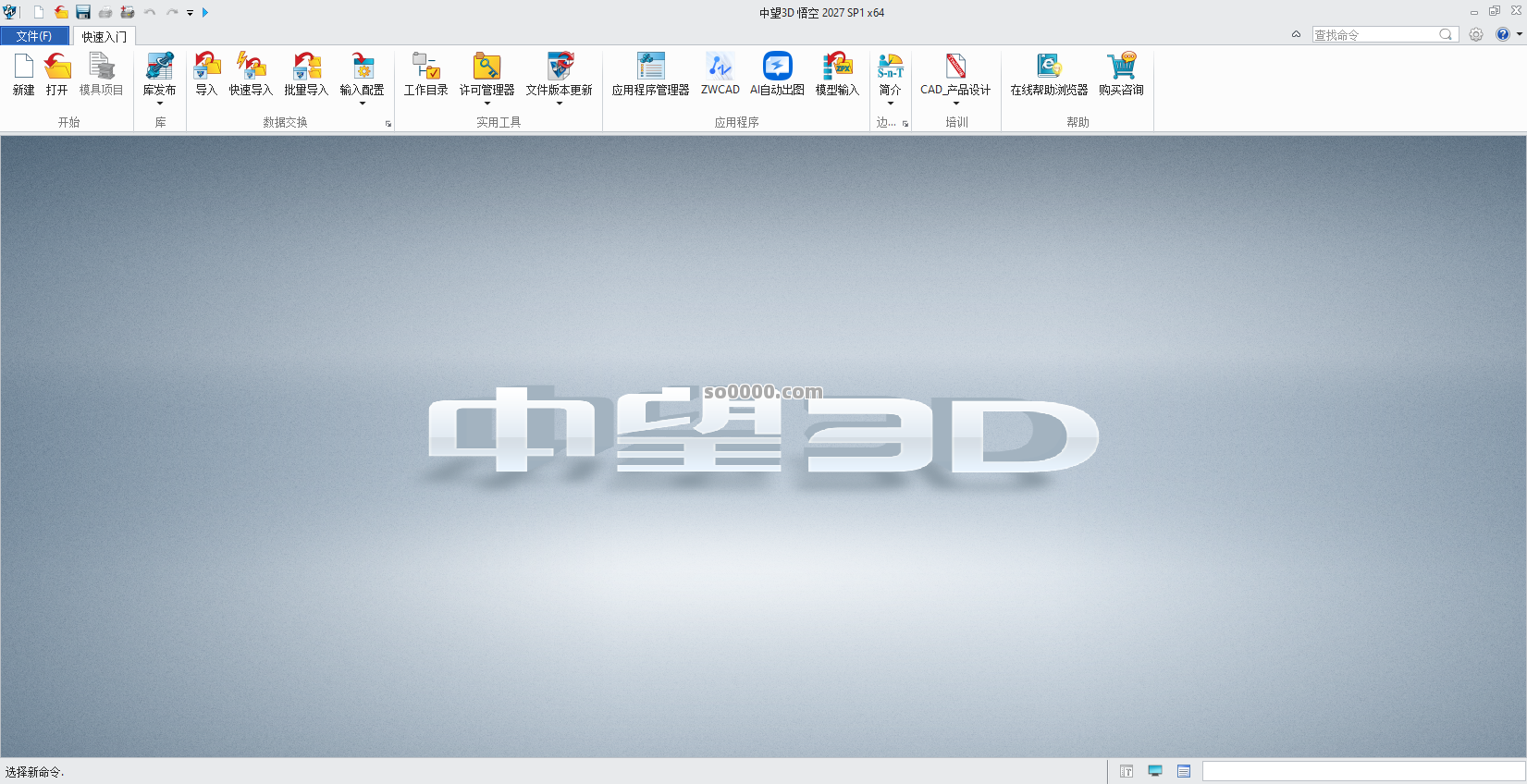1527x784 pixels.
Task: Expand the CAD_产品设计 dropdown arrow
Action: click(x=955, y=104)
